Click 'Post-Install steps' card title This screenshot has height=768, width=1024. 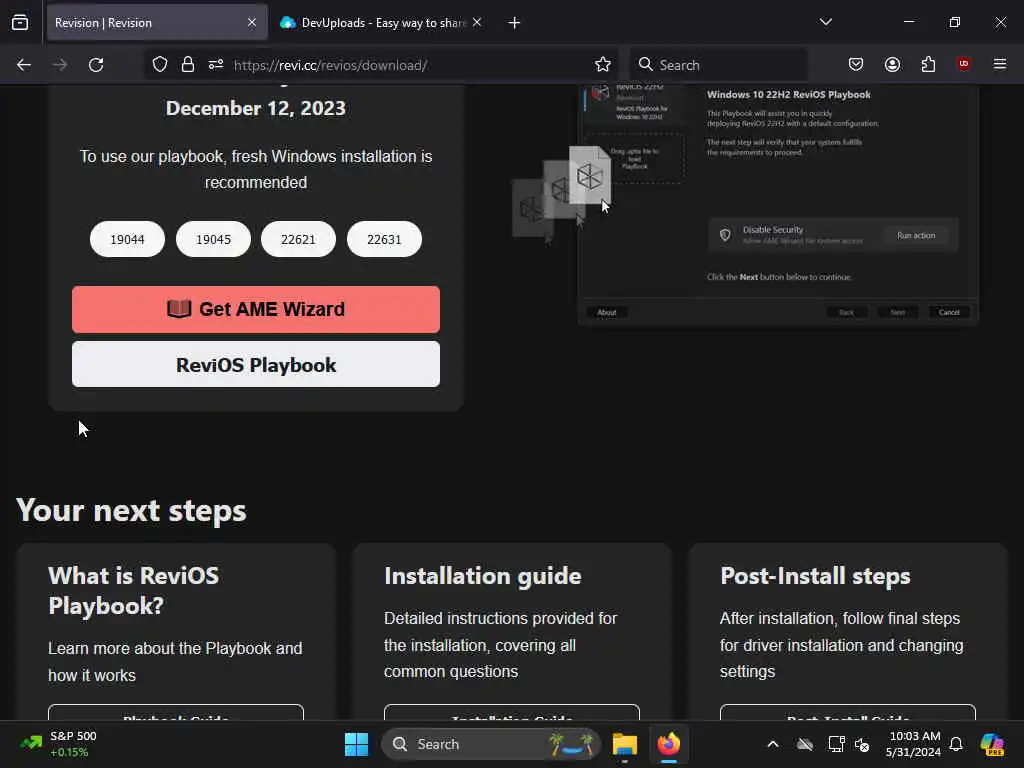(815, 576)
